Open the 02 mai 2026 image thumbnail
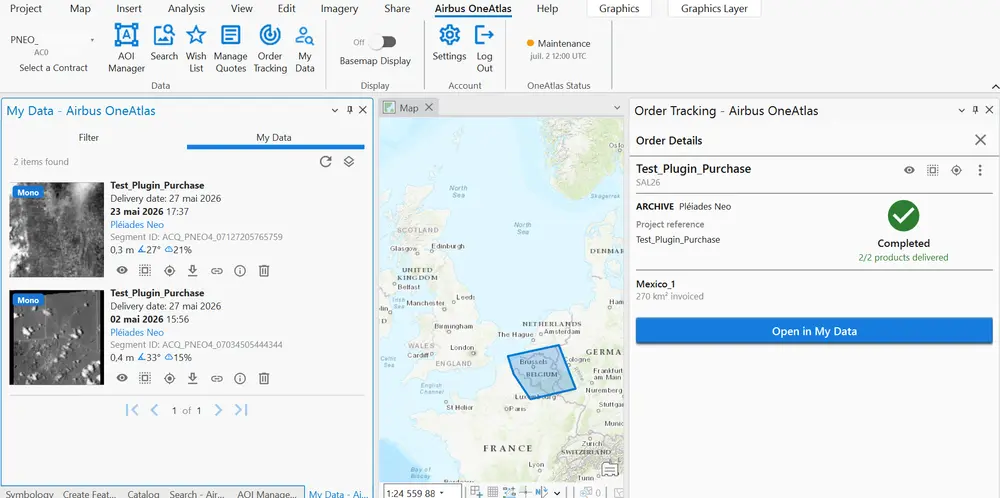This screenshot has width=1000, height=498. pyautogui.click(x=57, y=337)
